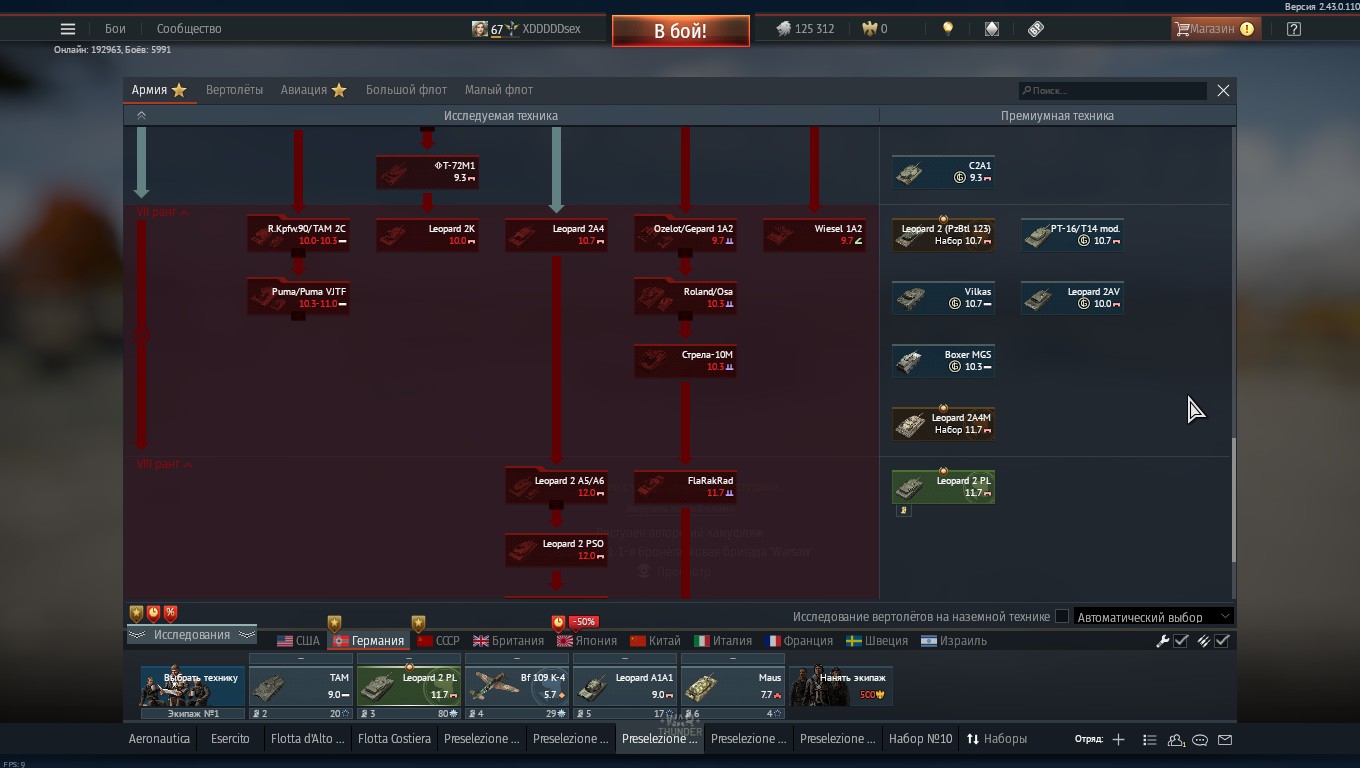Viewport: 1360px width, 768px height.
Task: Switch to the Авиация tab
Action: click(313, 90)
